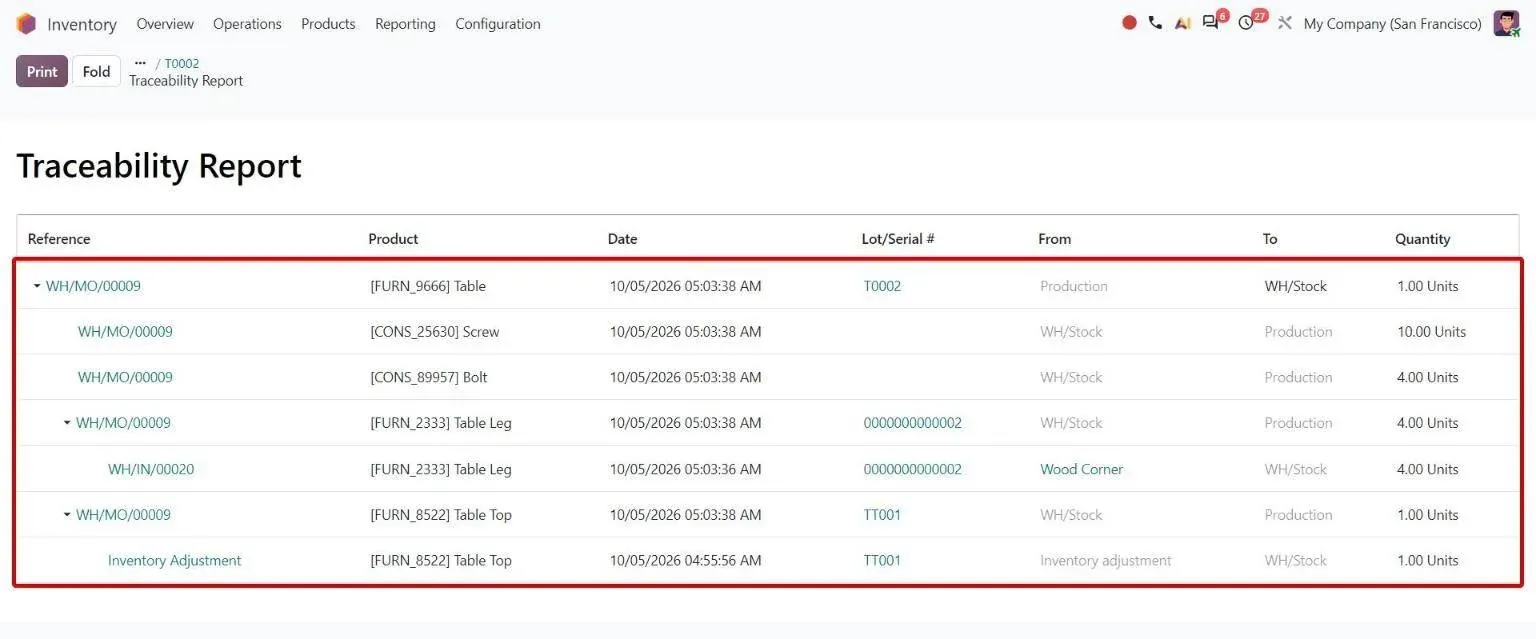1536x639 pixels.
Task: Click the From column header
Action: 1054,239
